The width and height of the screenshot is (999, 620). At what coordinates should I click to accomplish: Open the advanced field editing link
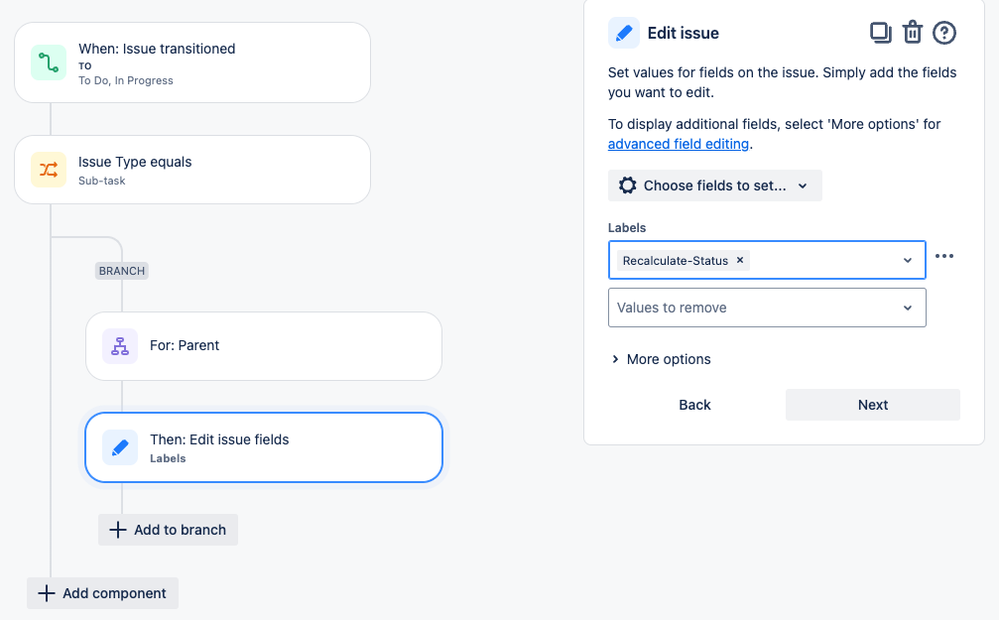(678, 144)
